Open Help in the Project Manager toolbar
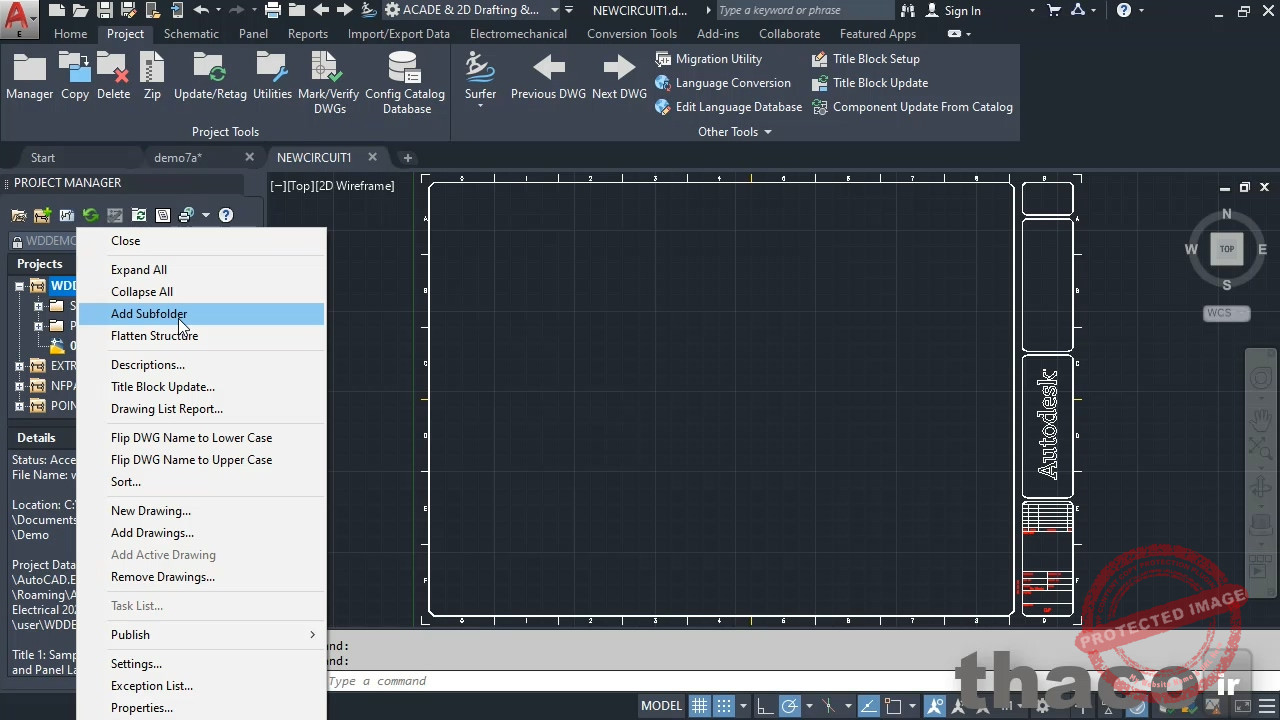This screenshot has width=1280, height=720. tap(226, 215)
